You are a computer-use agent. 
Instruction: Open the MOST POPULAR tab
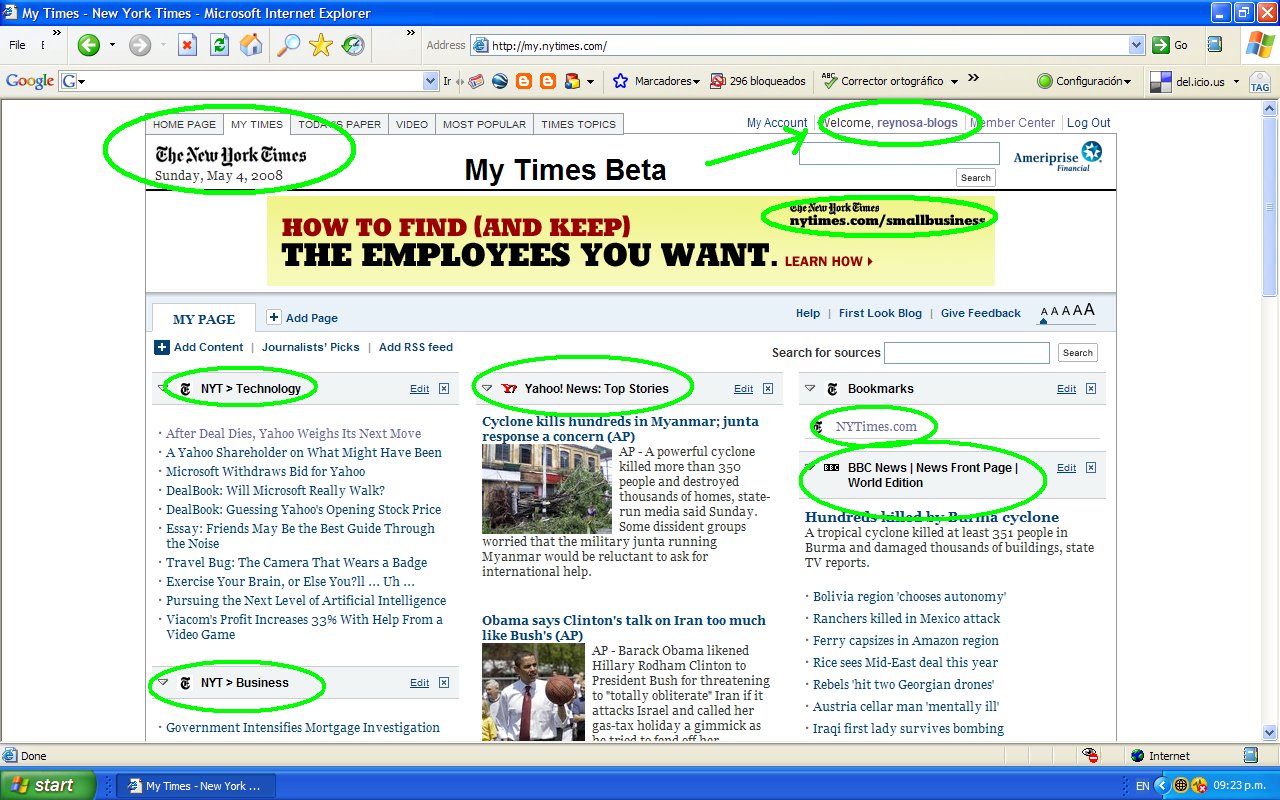click(484, 124)
